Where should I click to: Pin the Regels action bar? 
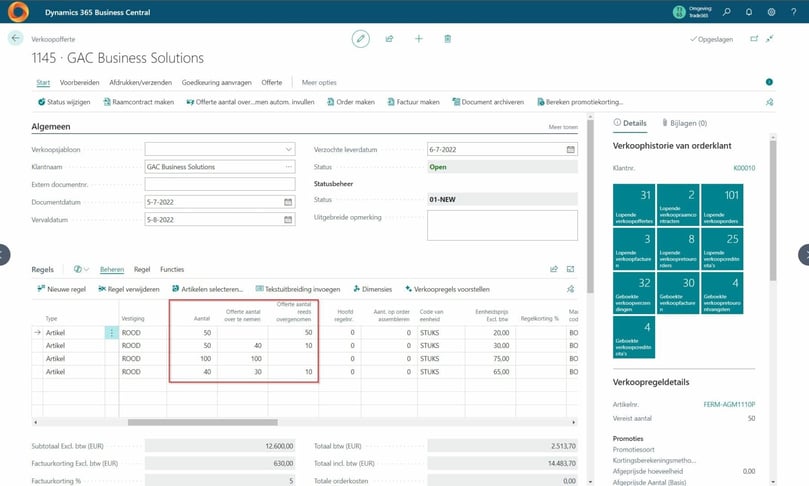(x=570, y=289)
